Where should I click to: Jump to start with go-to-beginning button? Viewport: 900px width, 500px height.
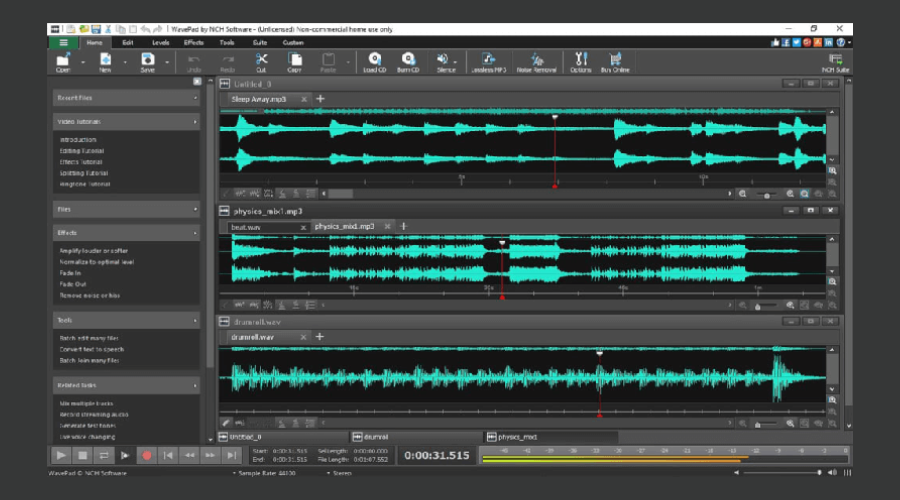coord(168,455)
